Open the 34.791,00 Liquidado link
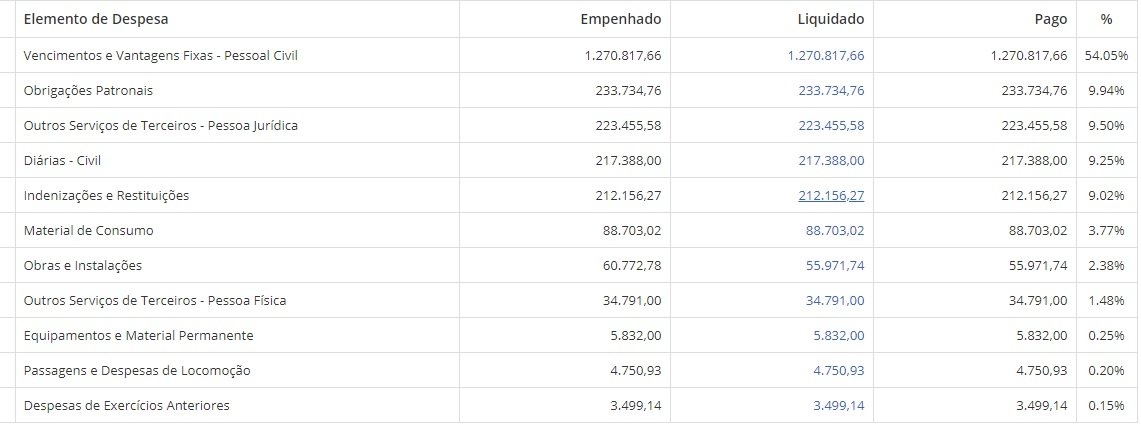 (835, 301)
